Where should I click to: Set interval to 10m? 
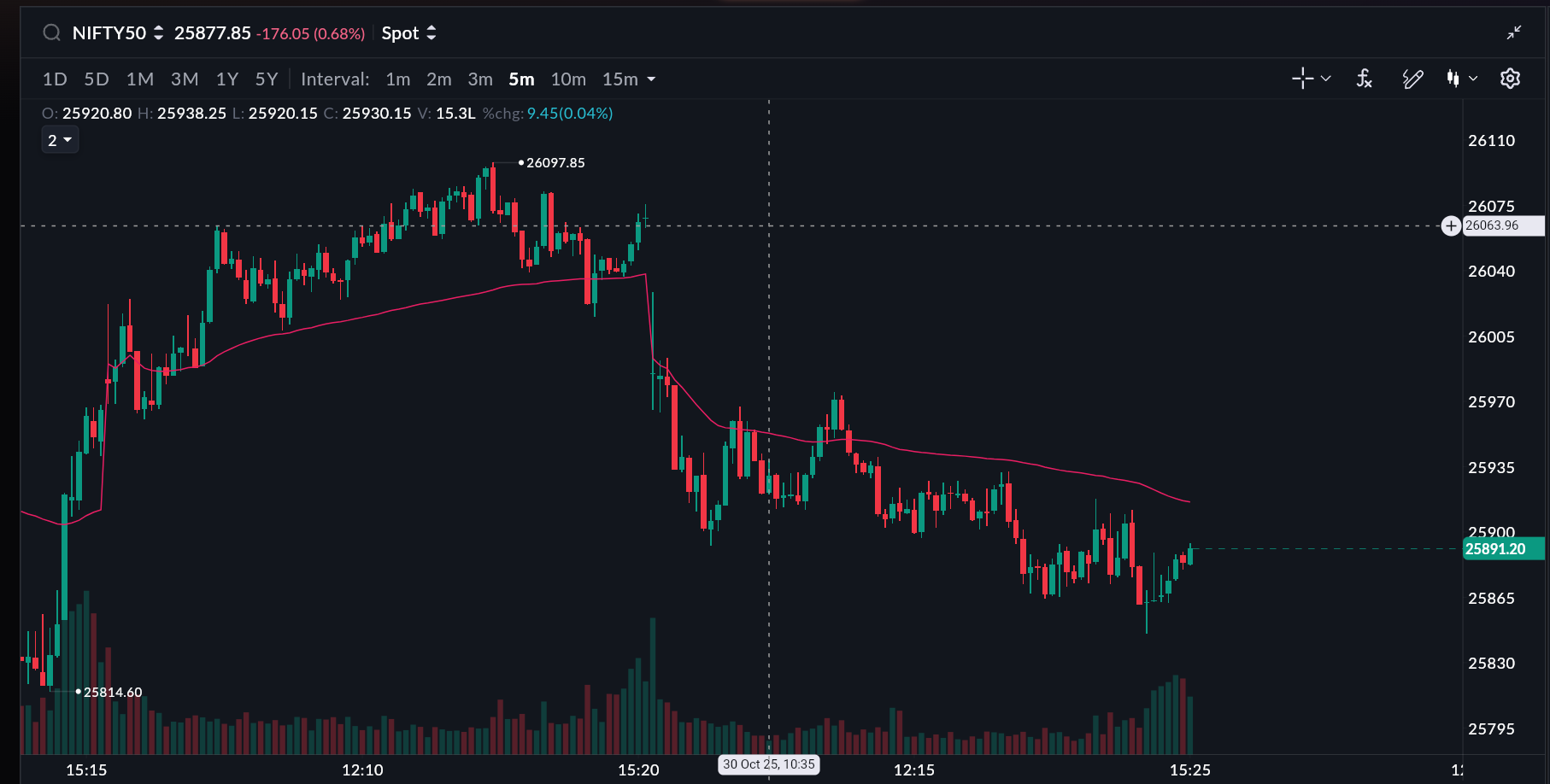tap(568, 79)
